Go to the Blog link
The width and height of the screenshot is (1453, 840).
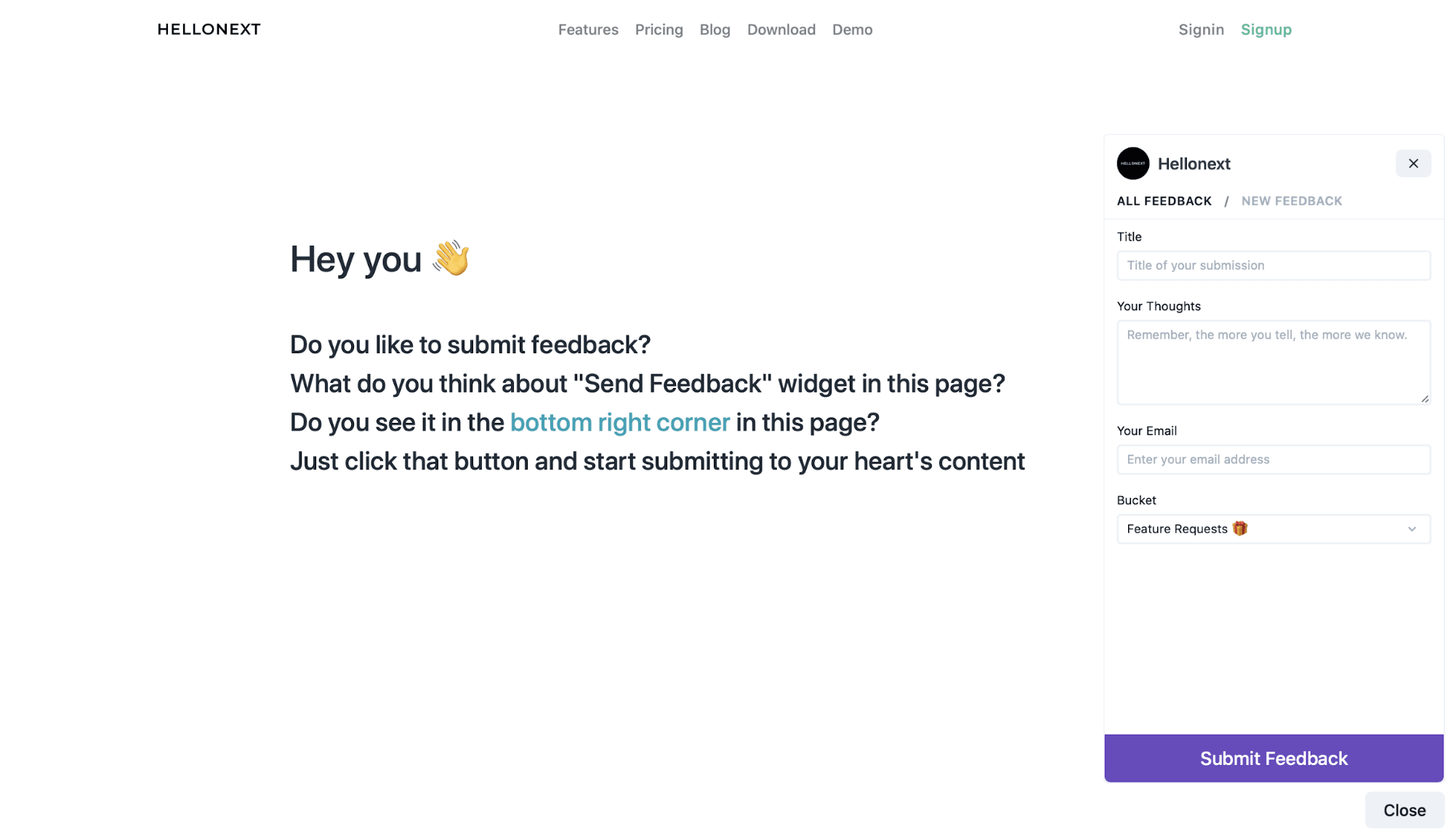click(715, 30)
